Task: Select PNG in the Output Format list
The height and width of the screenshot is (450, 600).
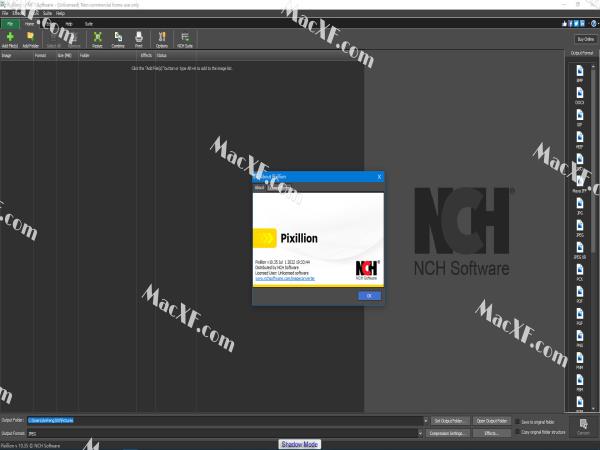Action: [x=580, y=339]
